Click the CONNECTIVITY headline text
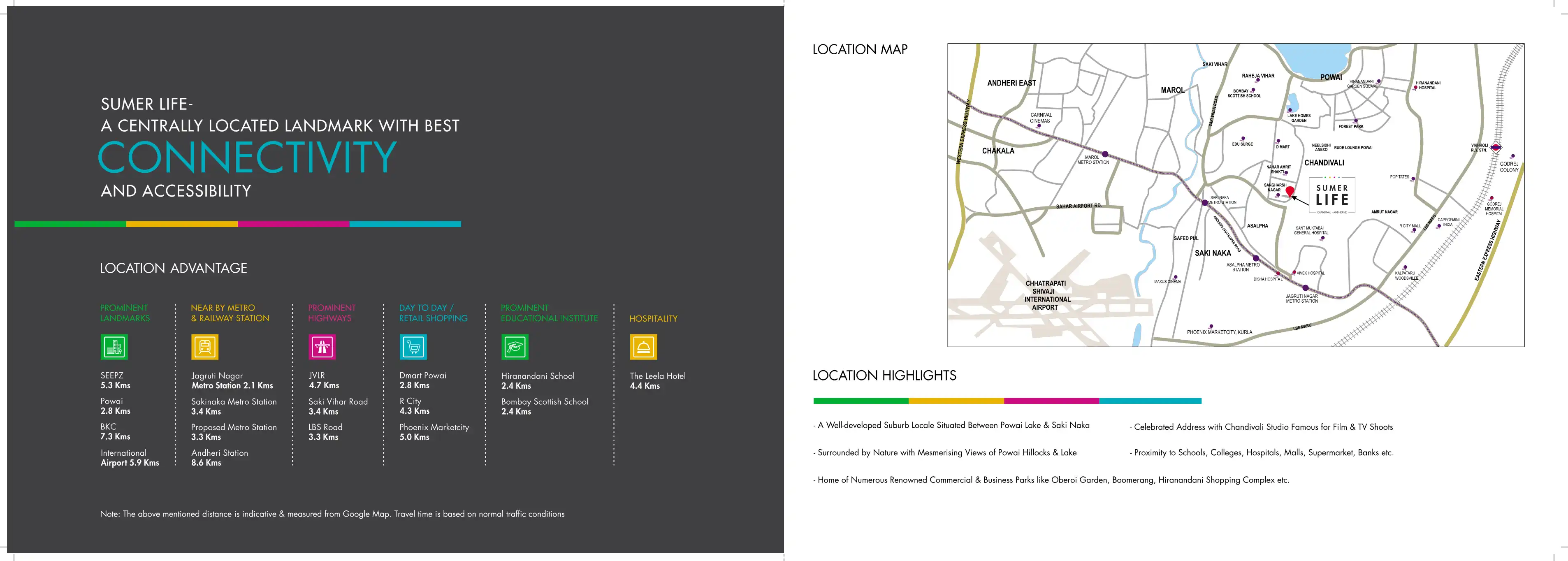This screenshot has width=1568, height=561. (248, 157)
